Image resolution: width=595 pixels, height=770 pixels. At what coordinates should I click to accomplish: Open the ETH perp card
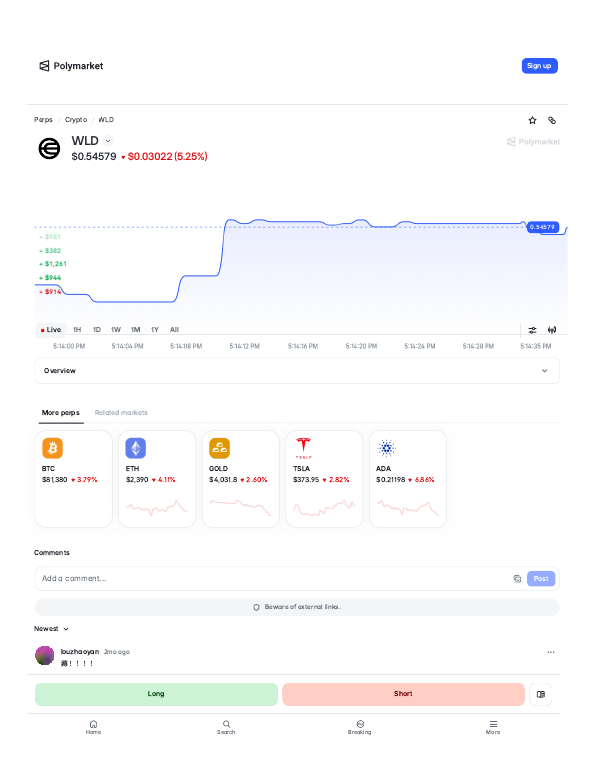point(157,479)
